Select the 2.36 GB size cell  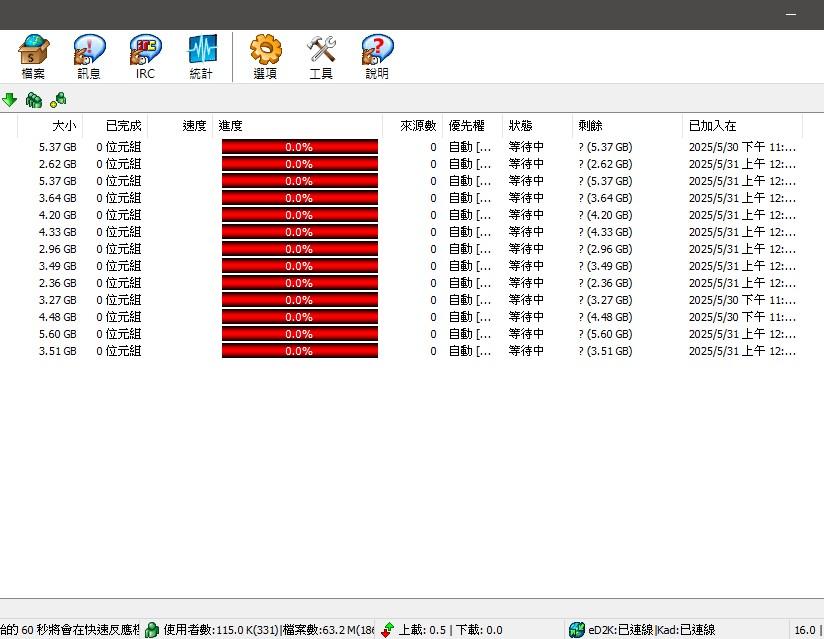click(x=57, y=283)
